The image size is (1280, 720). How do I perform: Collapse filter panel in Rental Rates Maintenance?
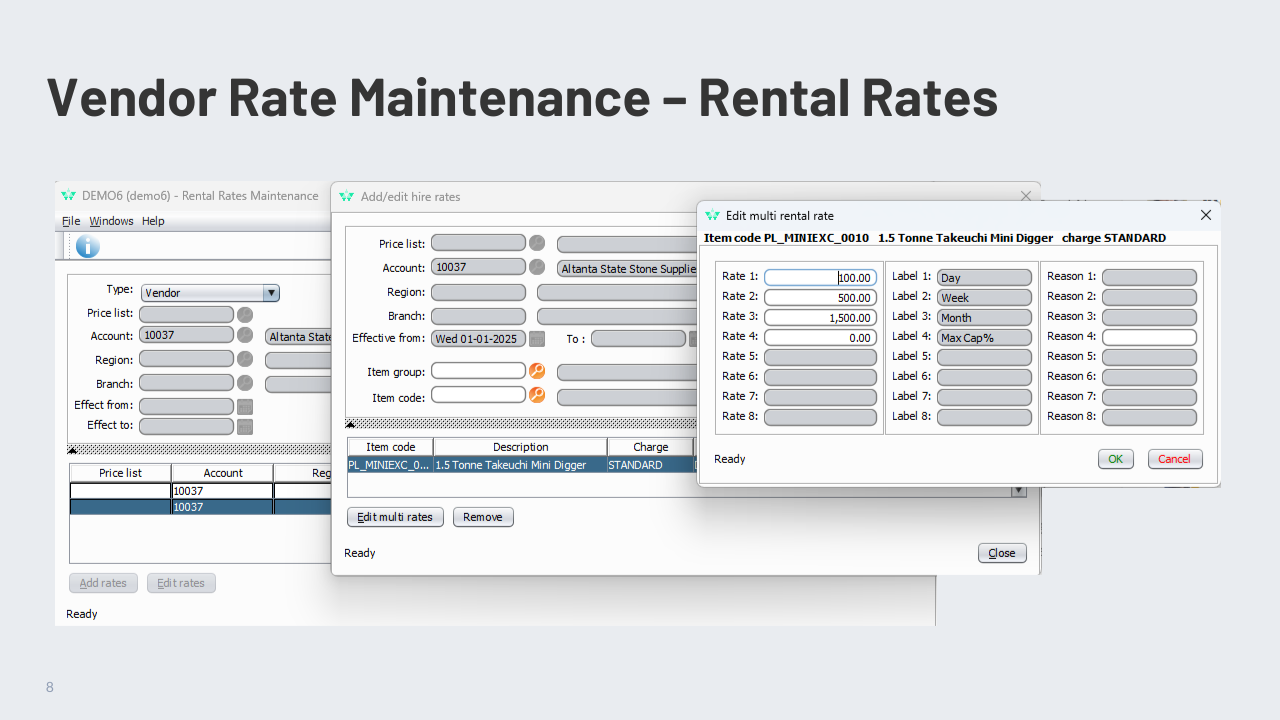coord(72,449)
